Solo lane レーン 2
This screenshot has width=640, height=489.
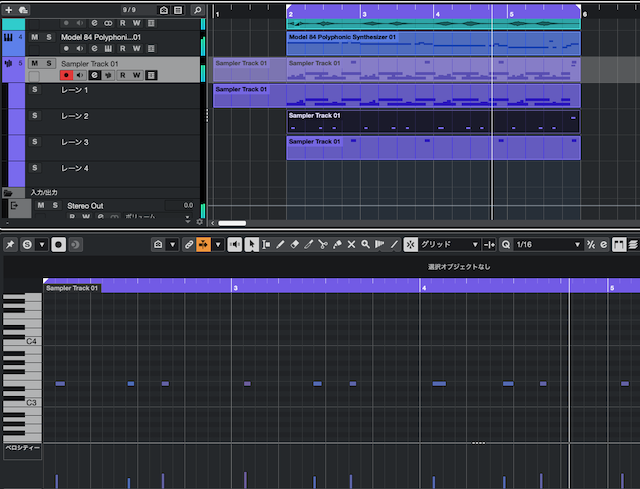pyautogui.click(x=35, y=116)
